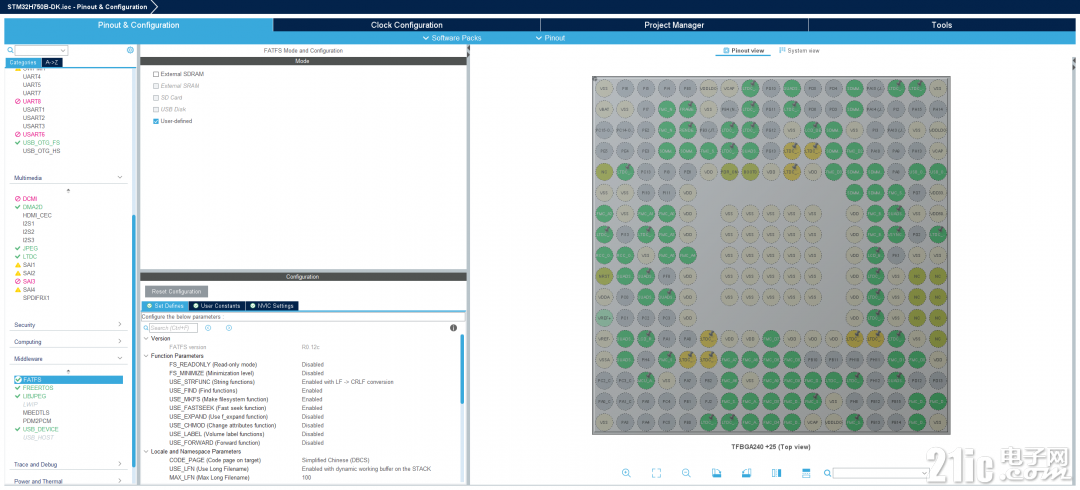Select USB_DEVICE middleware entry
The width and height of the screenshot is (1080, 490).
click(41, 429)
